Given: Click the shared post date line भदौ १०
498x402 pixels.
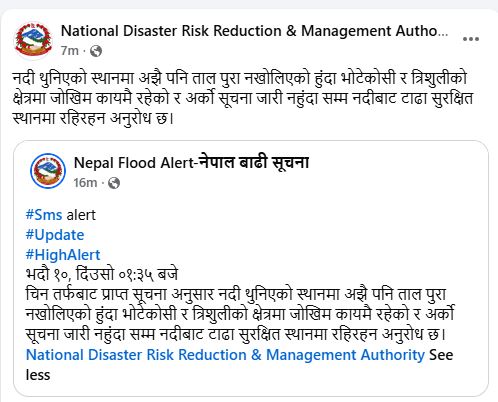Looking at the screenshot, I should [x=102, y=275].
